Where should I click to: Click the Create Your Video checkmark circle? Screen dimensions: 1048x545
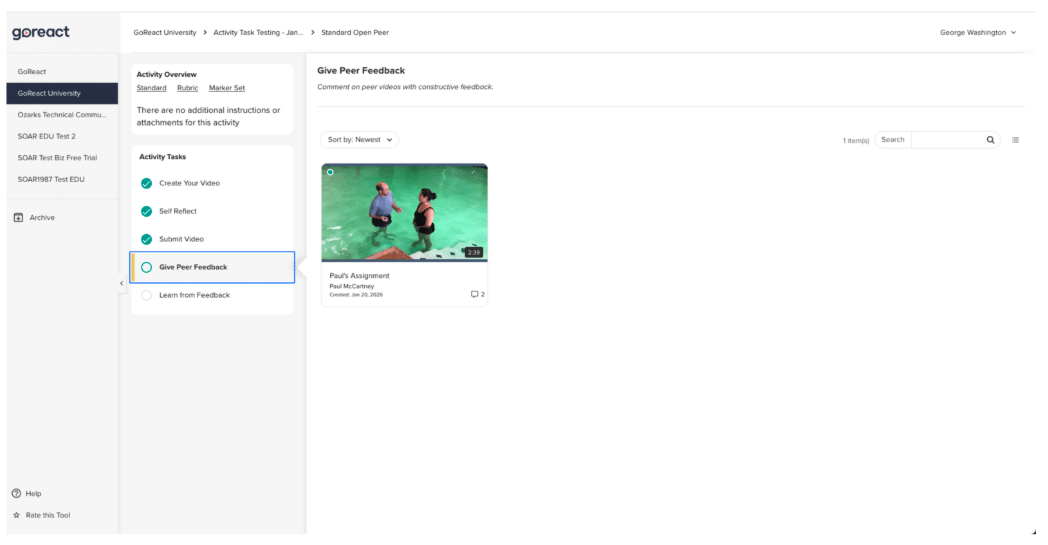pos(147,183)
